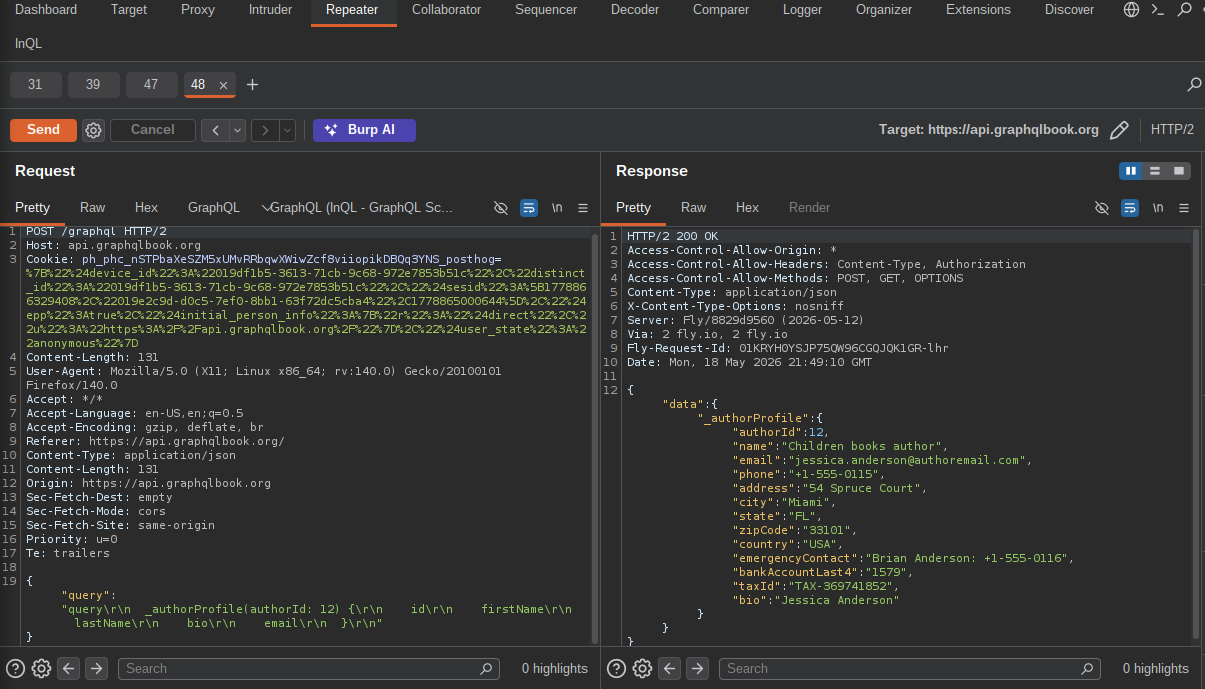This screenshot has height=689, width=1205.
Task: Select top-bottom split layout icon
Action: [x=1155, y=171]
